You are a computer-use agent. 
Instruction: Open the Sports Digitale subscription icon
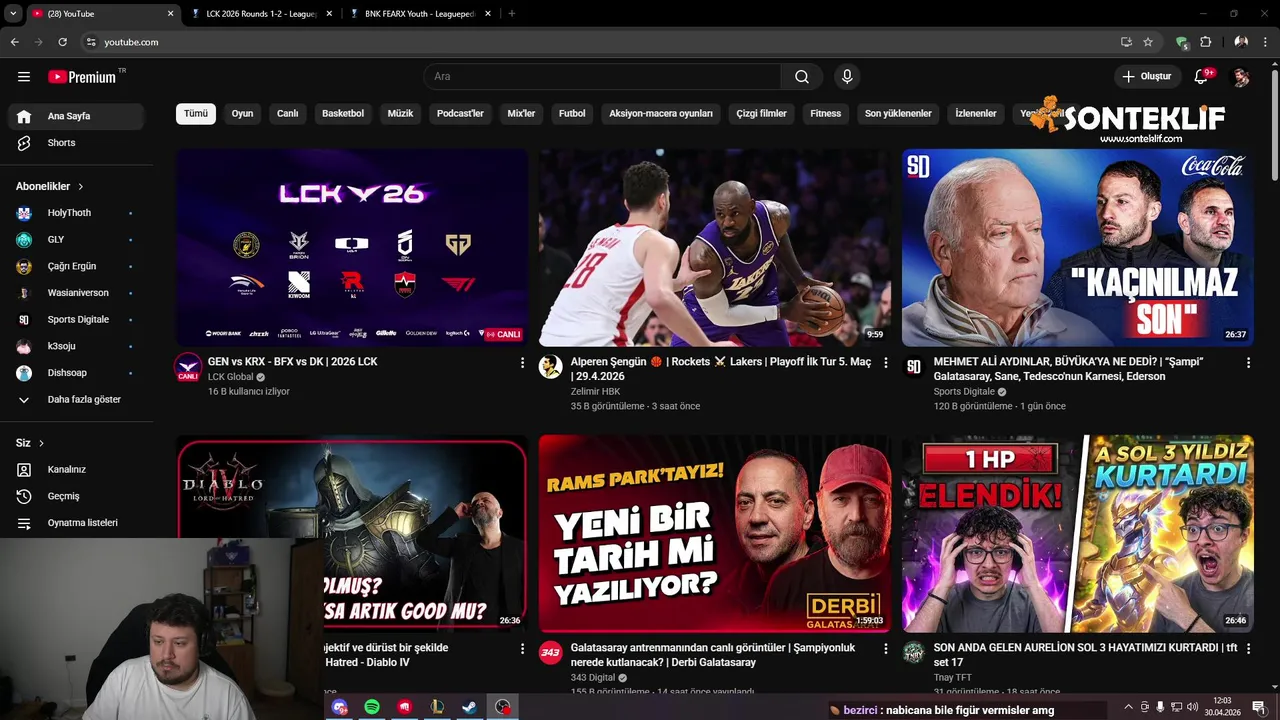click(x=24, y=320)
